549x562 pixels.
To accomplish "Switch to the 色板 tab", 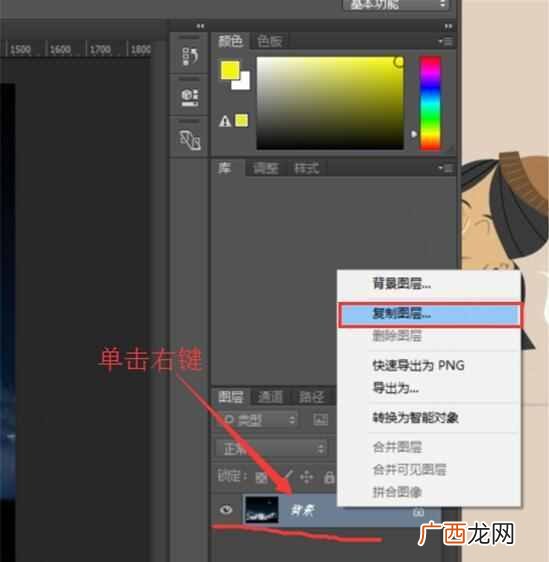I will (269, 41).
